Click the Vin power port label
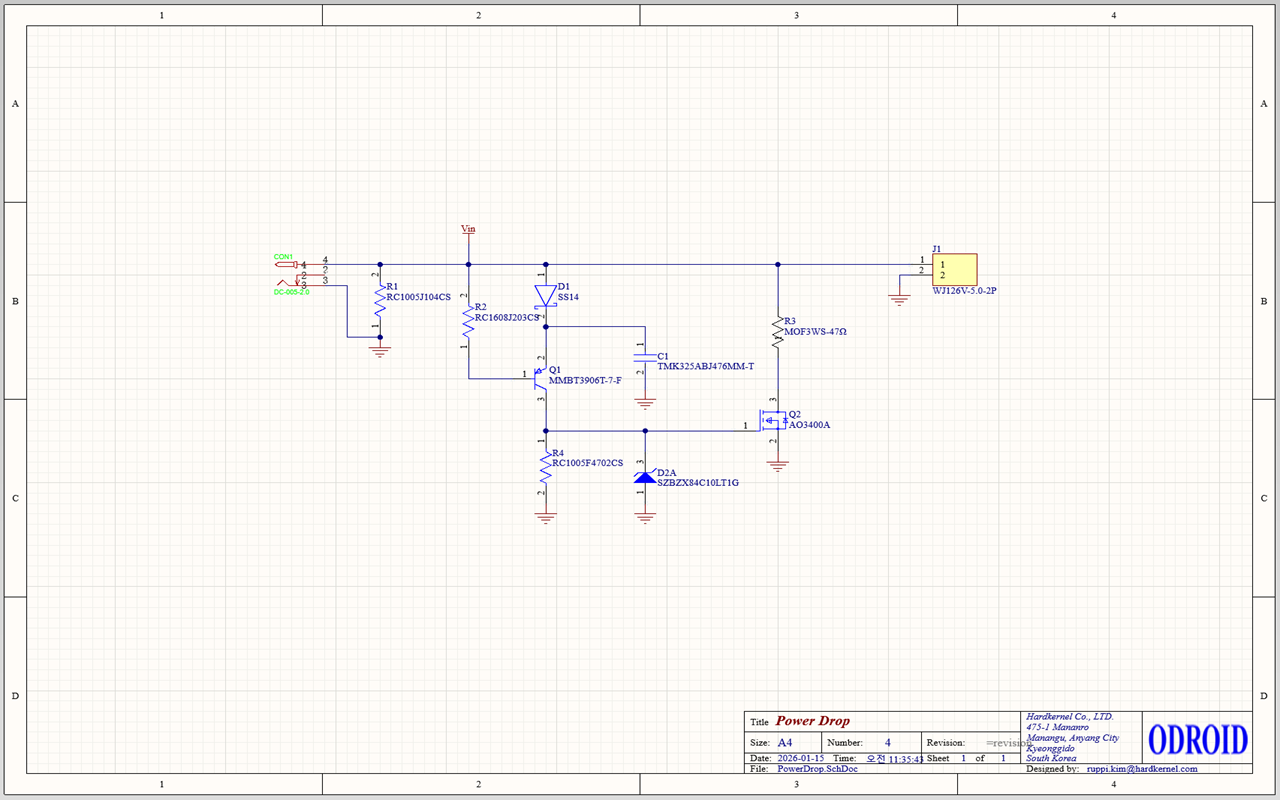This screenshot has width=1280, height=800. click(x=468, y=229)
